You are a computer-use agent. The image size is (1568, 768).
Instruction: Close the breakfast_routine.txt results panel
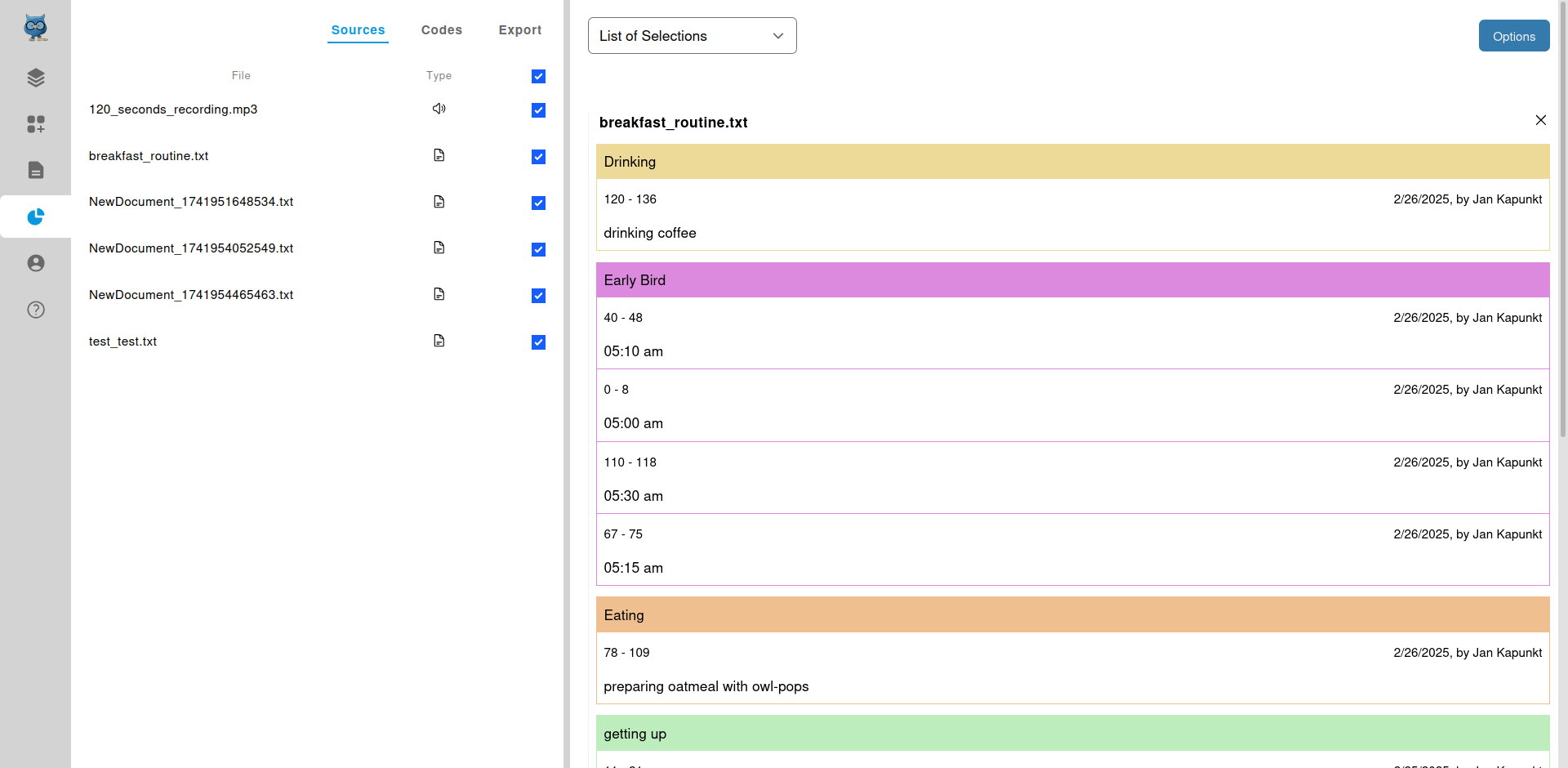pos(1540,120)
